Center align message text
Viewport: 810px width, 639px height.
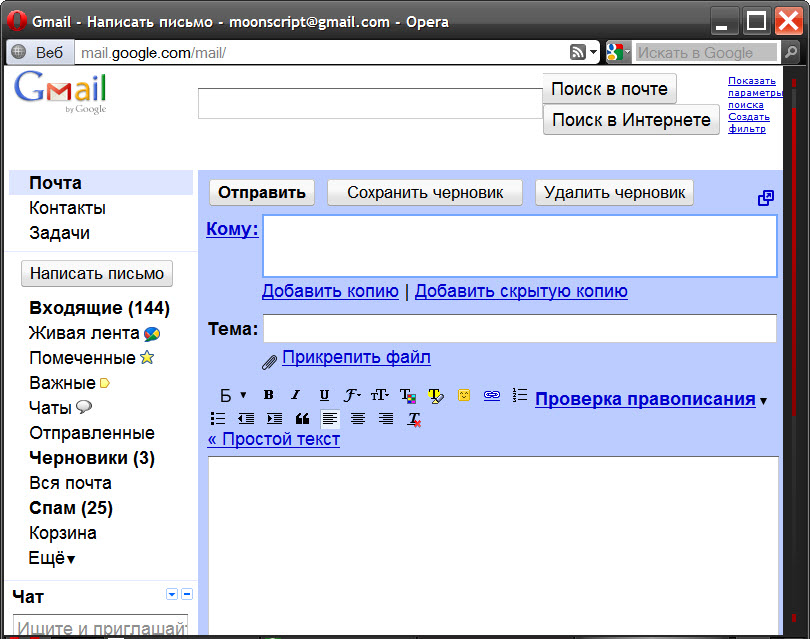click(x=358, y=418)
